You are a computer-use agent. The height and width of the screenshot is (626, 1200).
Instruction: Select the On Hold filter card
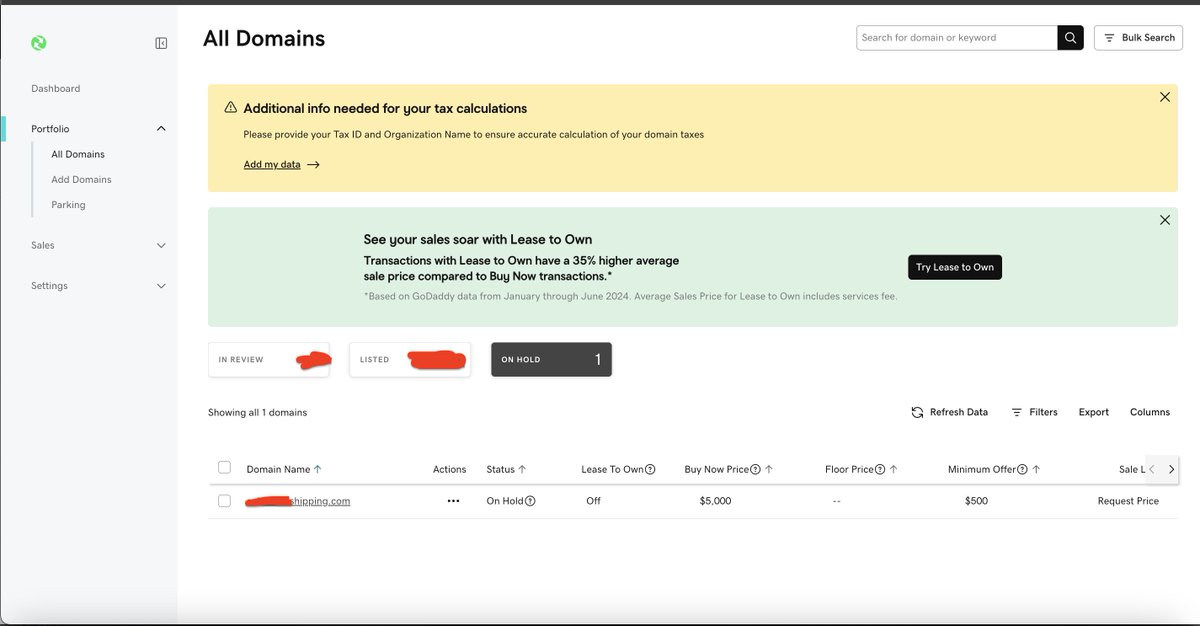[x=551, y=360]
